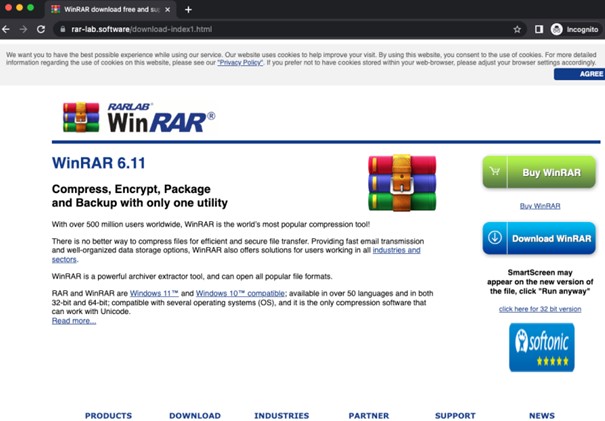This screenshot has width=605, height=421.
Task: Click the green Buy WinRAR button
Action: coord(539,172)
